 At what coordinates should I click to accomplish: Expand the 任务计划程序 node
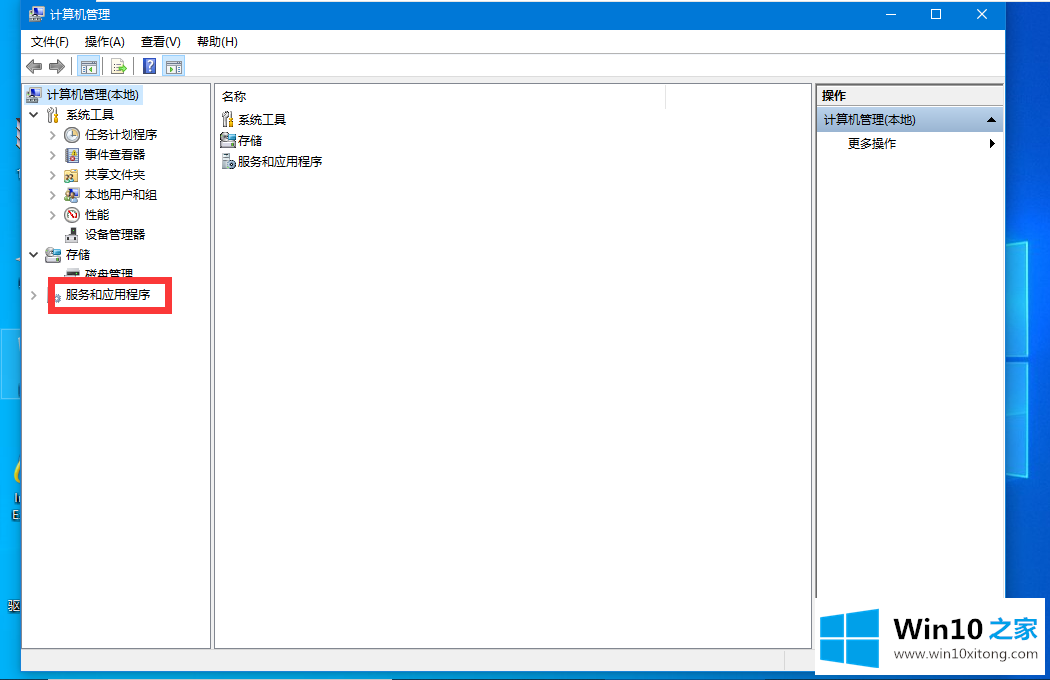tap(53, 135)
